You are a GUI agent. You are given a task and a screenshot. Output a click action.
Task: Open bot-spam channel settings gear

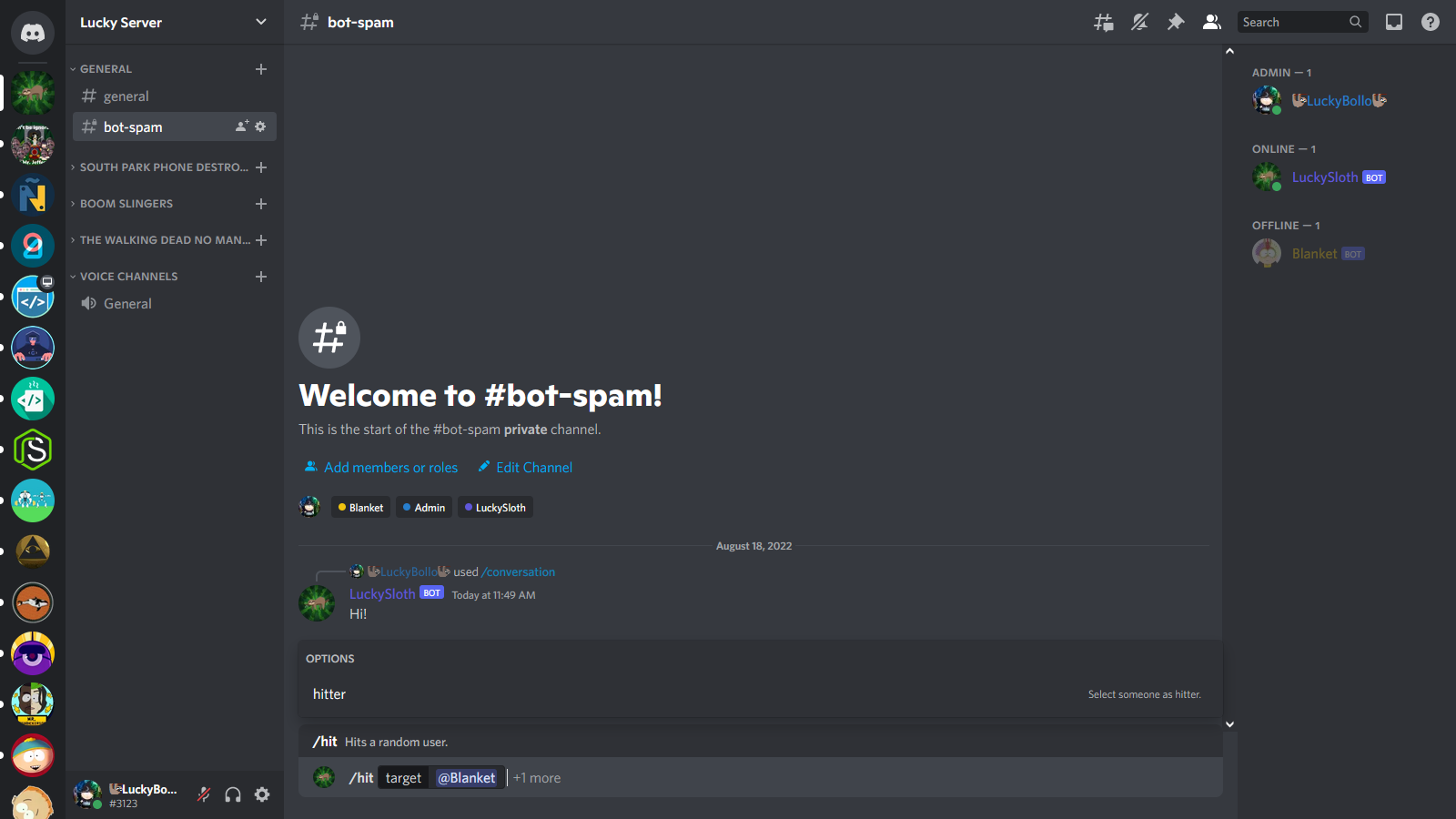tap(260, 126)
